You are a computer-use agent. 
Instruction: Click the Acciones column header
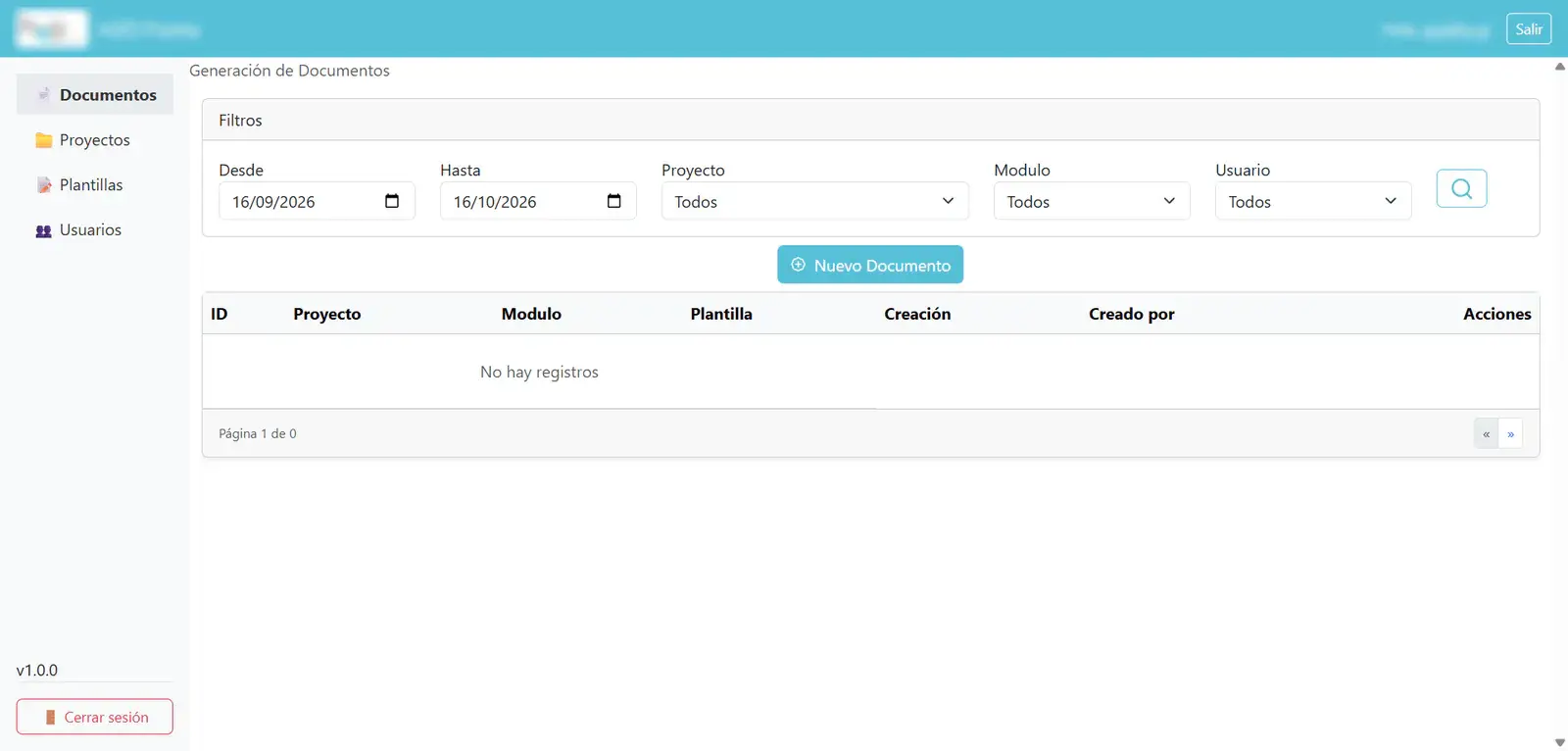[1497, 314]
